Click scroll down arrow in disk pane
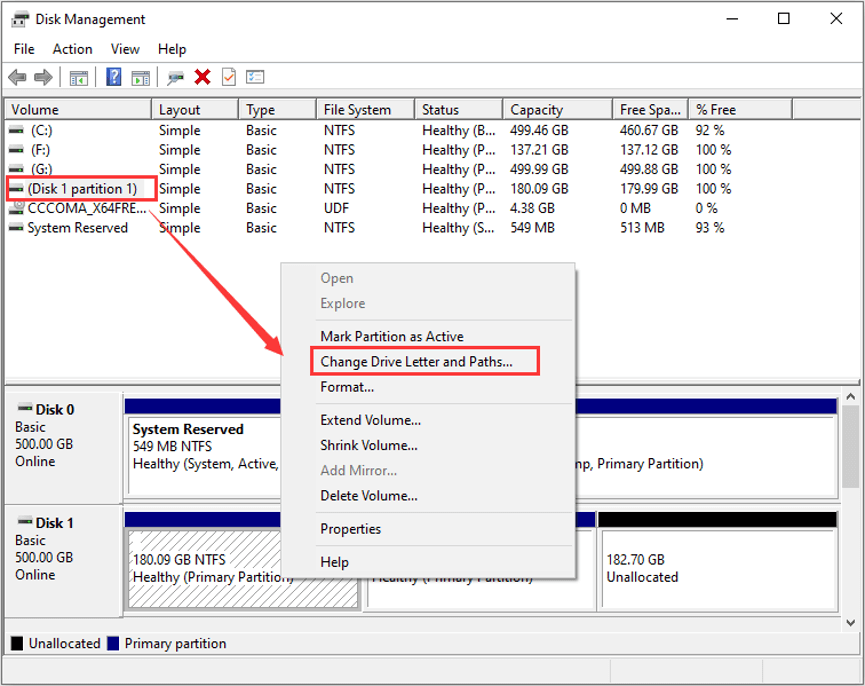Image resolution: width=865 pixels, height=686 pixels. point(851,623)
